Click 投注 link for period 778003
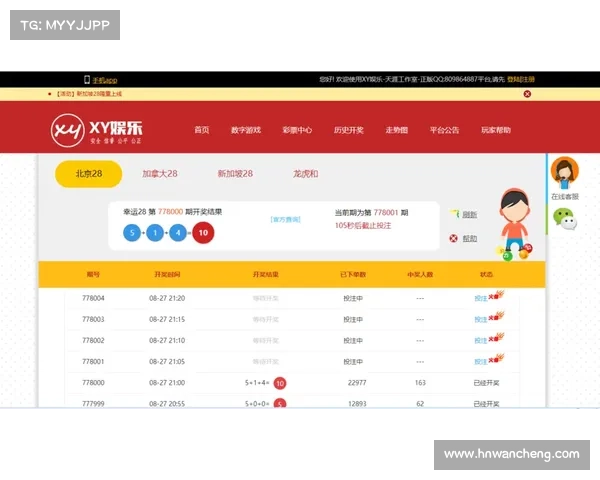The image size is (600, 480). coord(481,319)
